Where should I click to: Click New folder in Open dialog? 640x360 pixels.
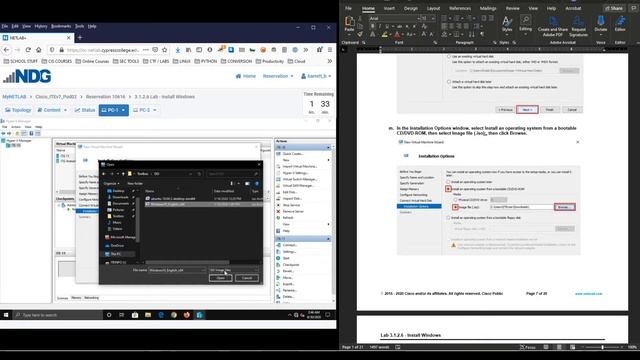(135, 184)
